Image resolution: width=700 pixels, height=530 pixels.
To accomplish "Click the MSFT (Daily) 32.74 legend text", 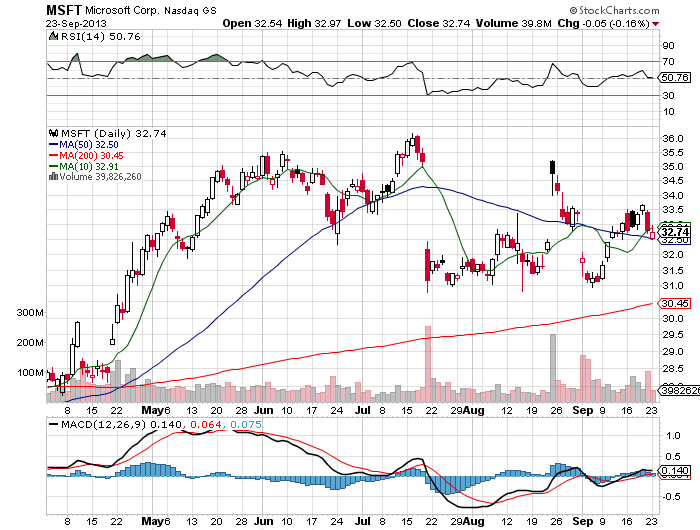I will [x=113, y=133].
